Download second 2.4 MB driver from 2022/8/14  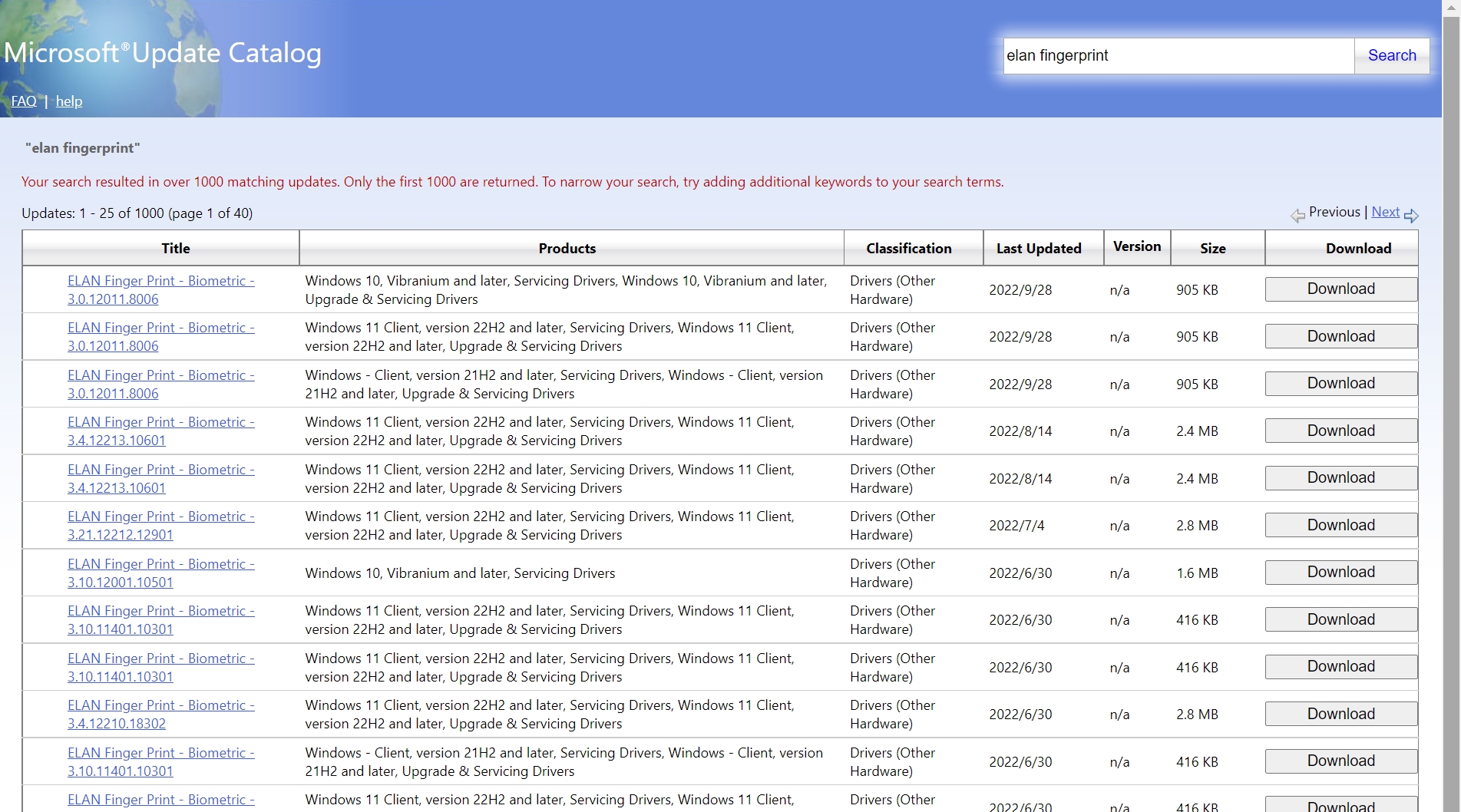(x=1340, y=478)
